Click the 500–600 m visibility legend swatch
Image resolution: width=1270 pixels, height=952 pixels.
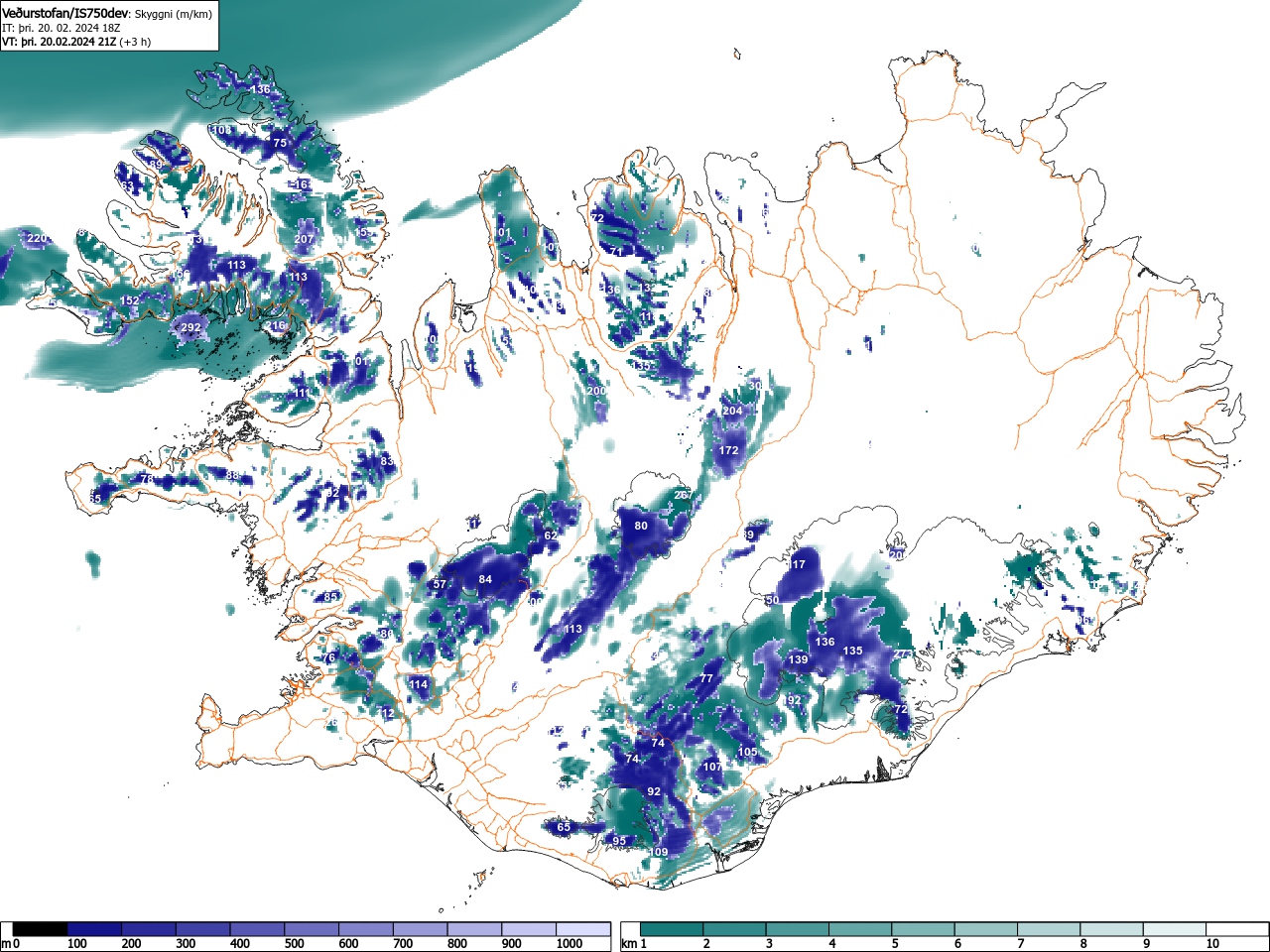[312, 929]
